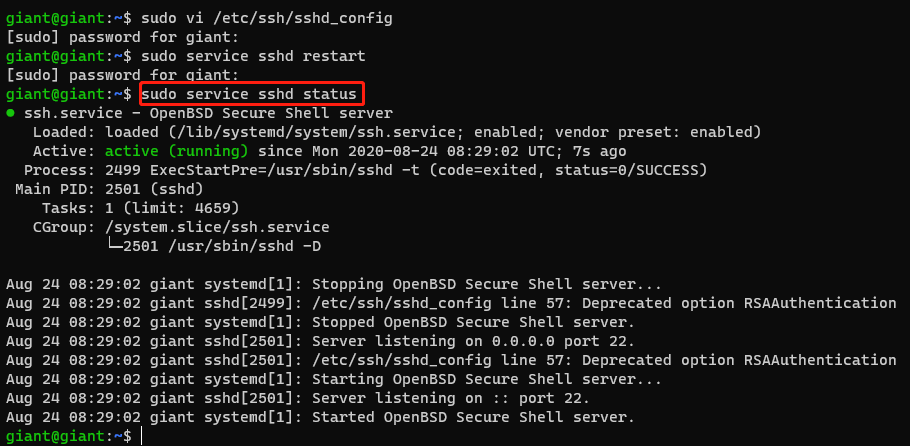The height and width of the screenshot is (446, 910).
Task: Click the 'Main PID: 2501 (sshd)' line
Action: 109,189
